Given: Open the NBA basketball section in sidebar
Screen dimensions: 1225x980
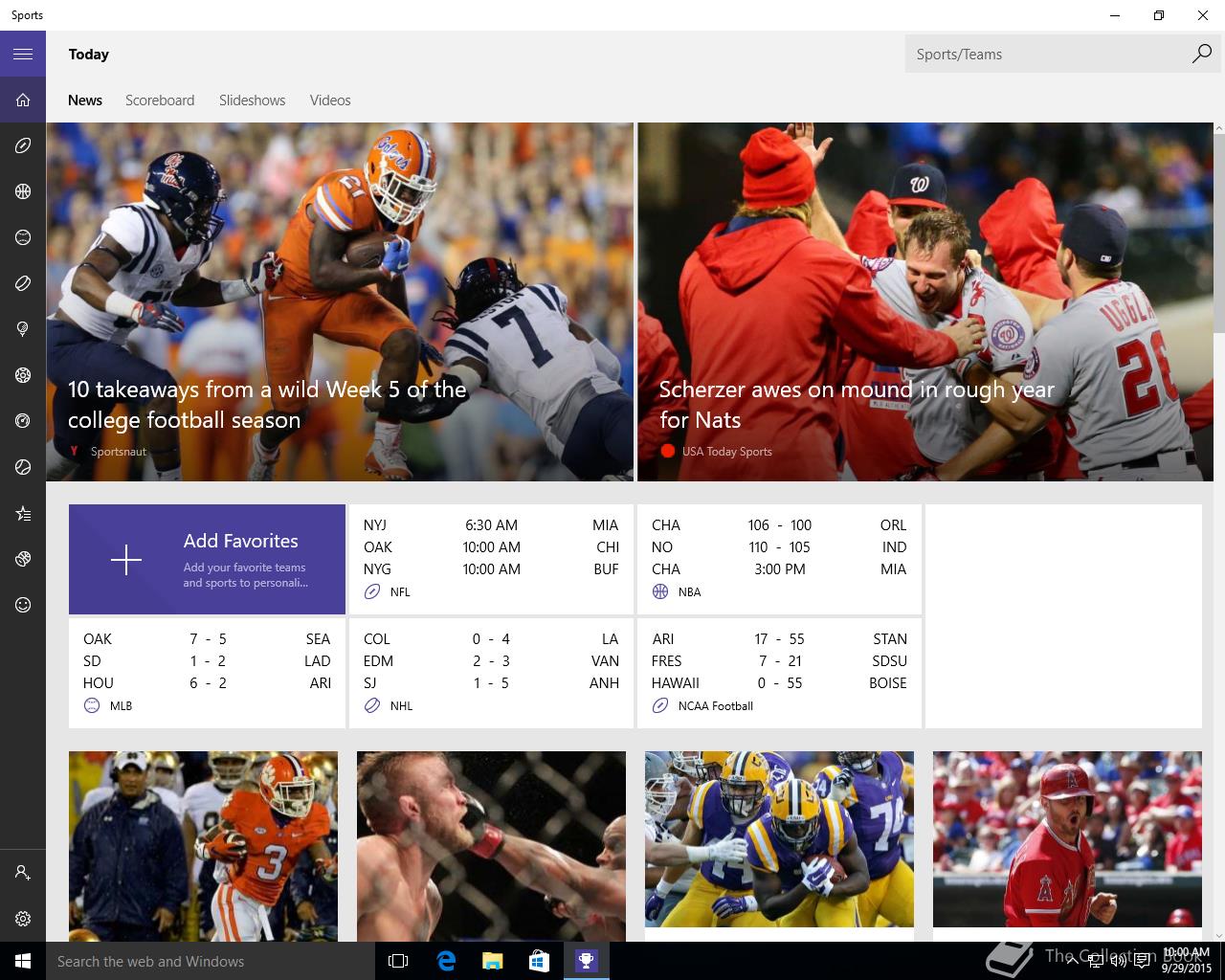Looking at the screenshot, I should pos(23,191).
